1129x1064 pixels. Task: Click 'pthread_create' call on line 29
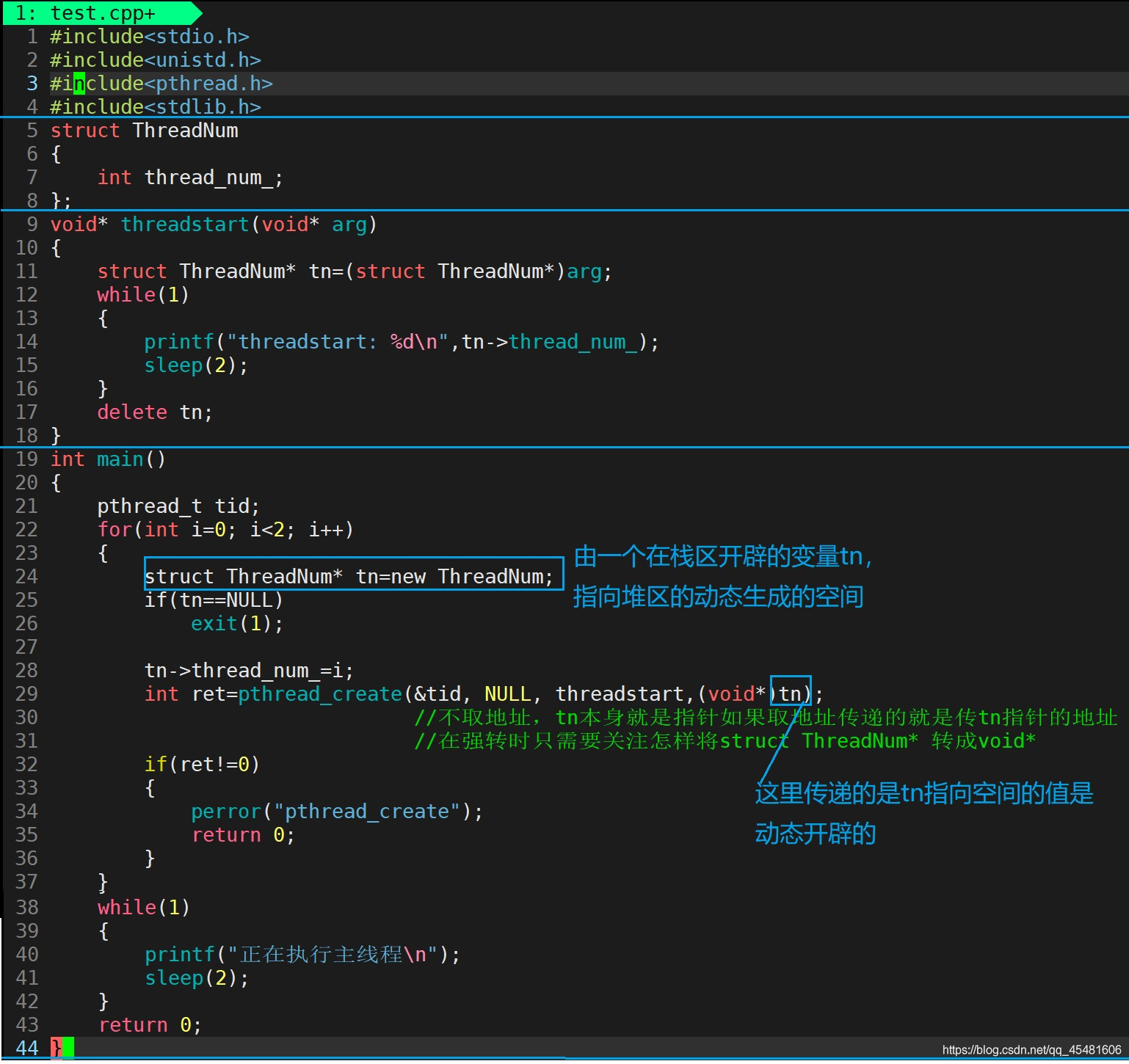point(320,694)
